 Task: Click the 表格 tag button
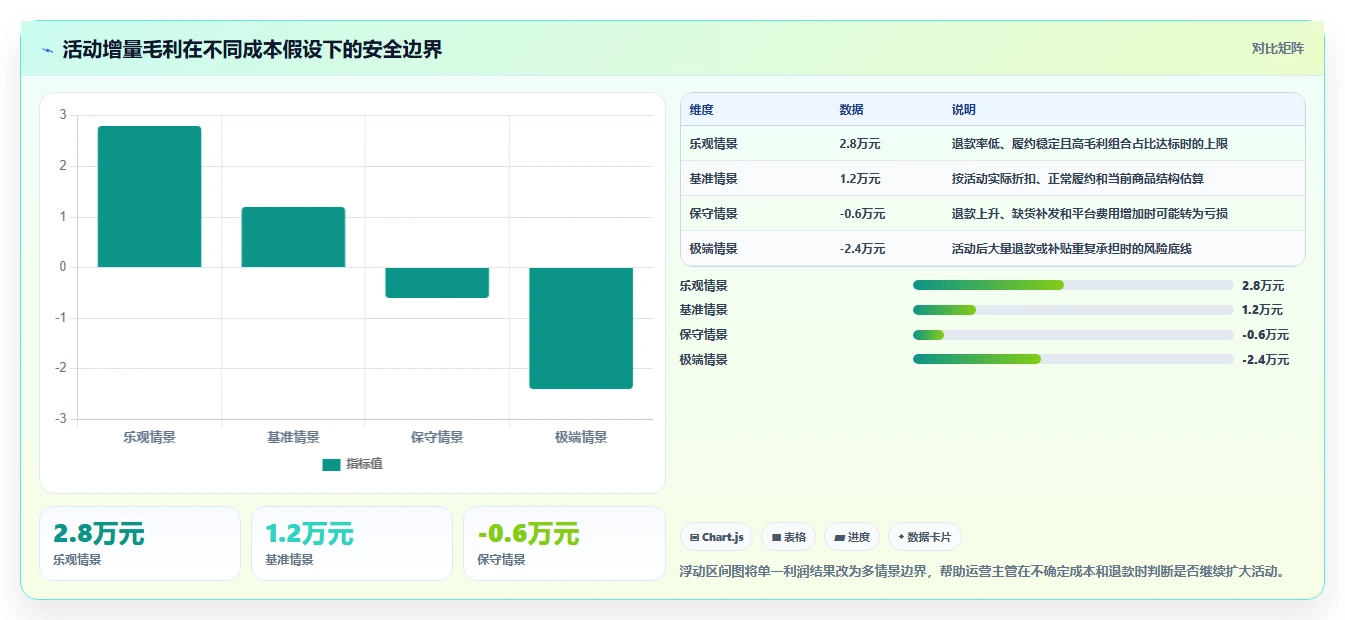789,537
